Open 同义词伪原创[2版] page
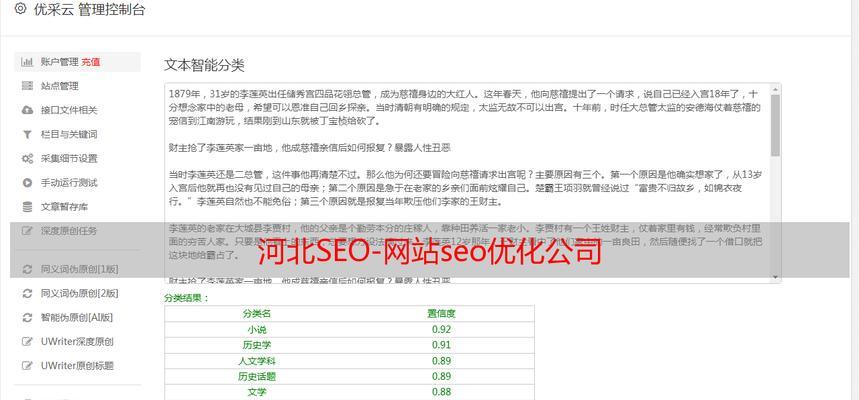Screen dimensions: 859x400 [77, 293]
